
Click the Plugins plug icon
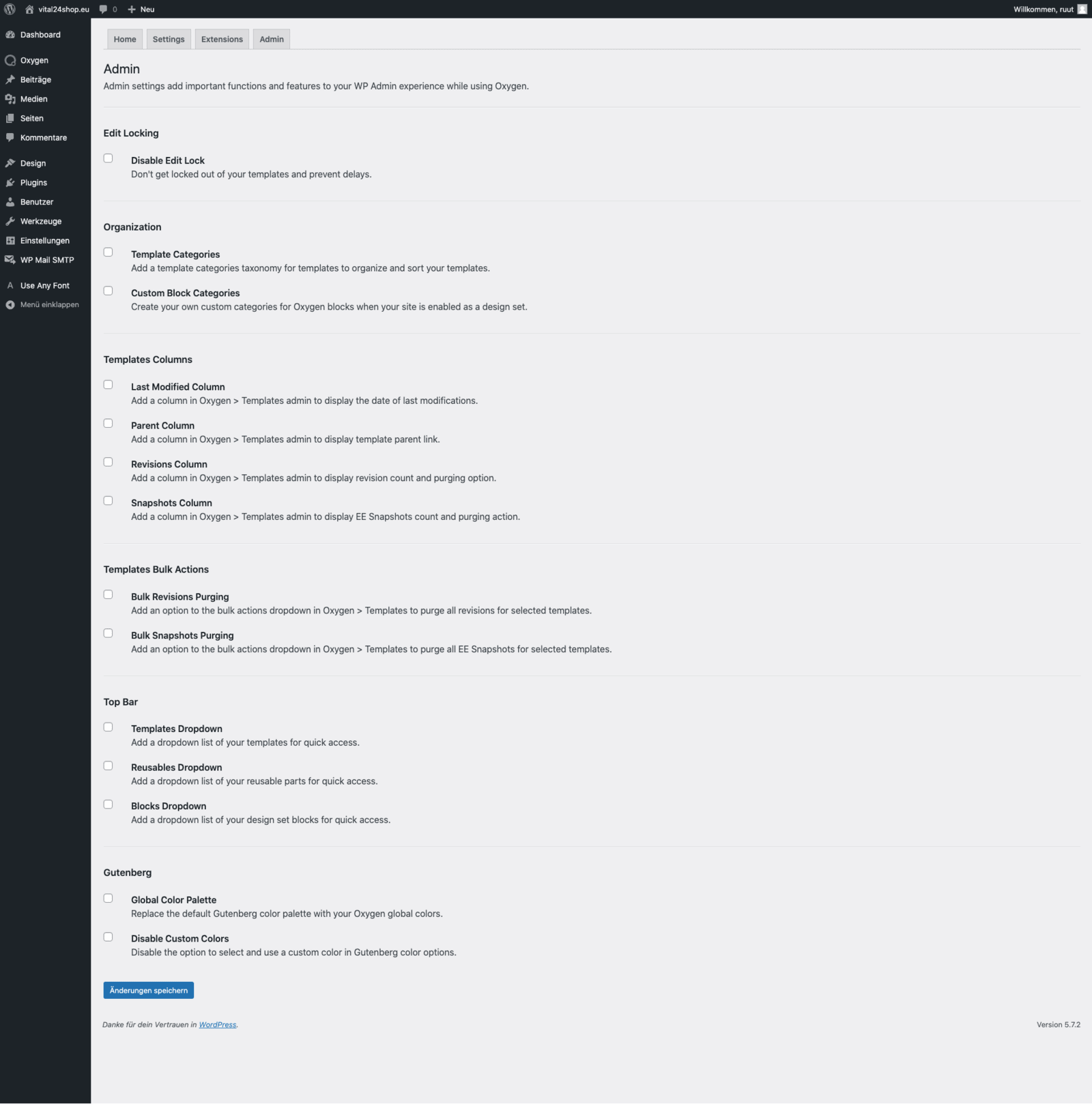click(x=10, y=183)
